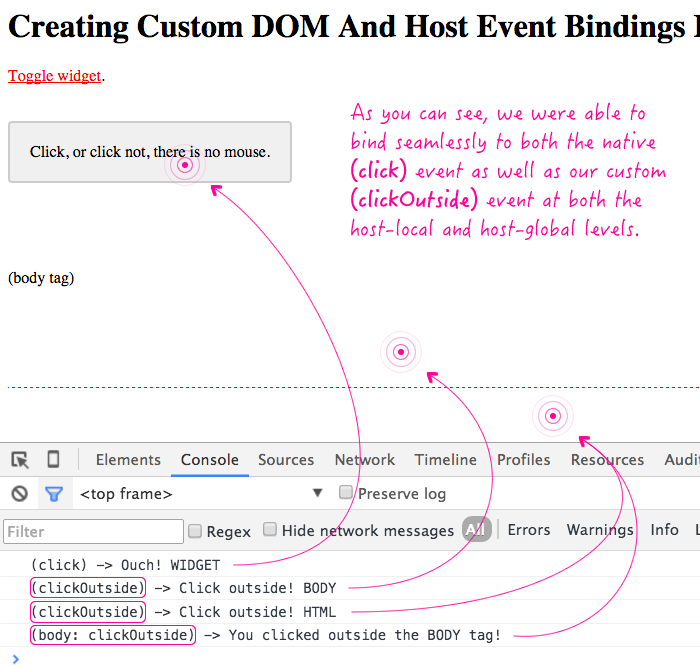Screen dimensions: 700x665
Task: Tick Hide network messages checkbox
Action: [270, 530]
